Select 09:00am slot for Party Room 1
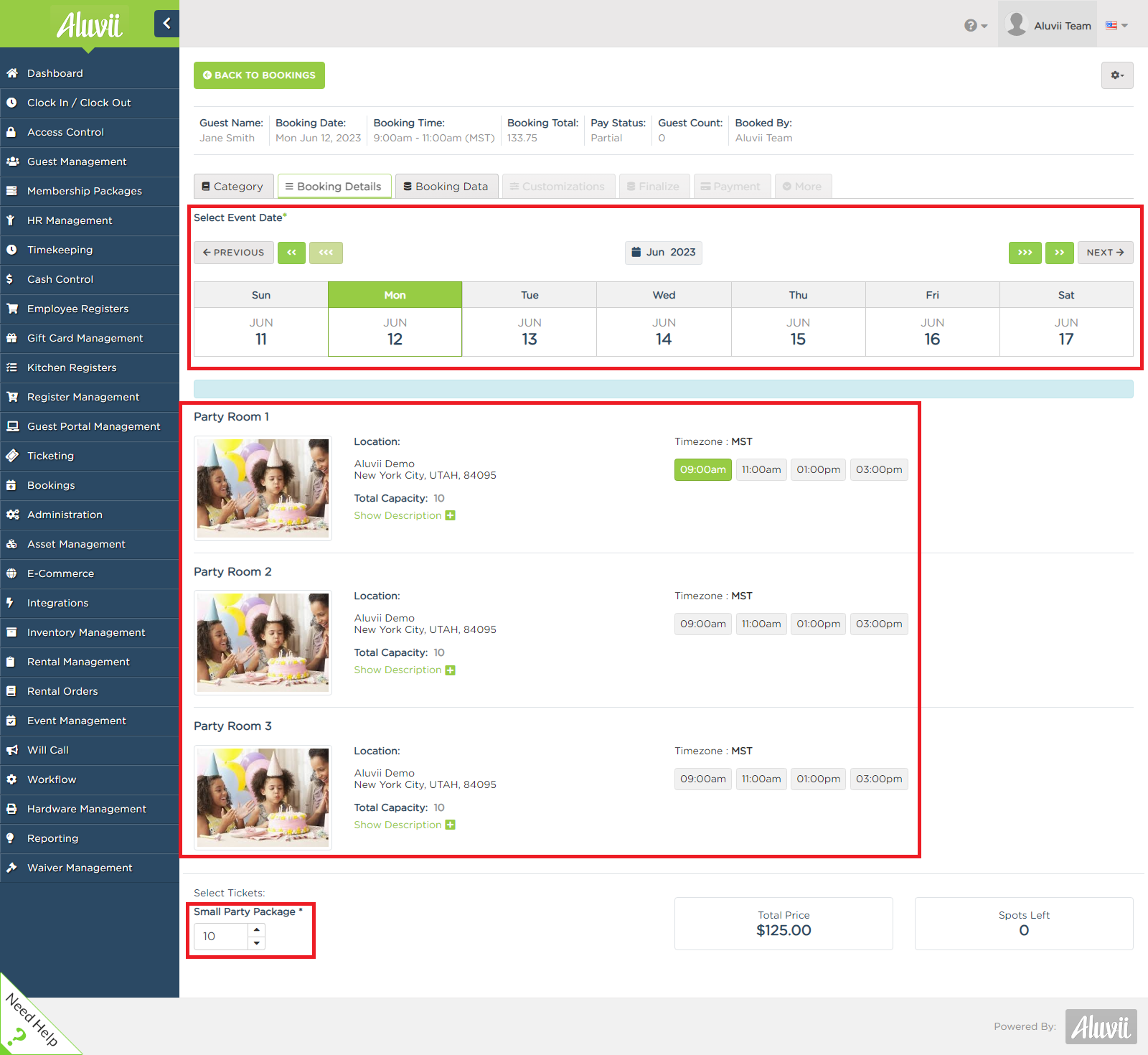Screen dimensions: 1148x1055 [x=703, y=469]
